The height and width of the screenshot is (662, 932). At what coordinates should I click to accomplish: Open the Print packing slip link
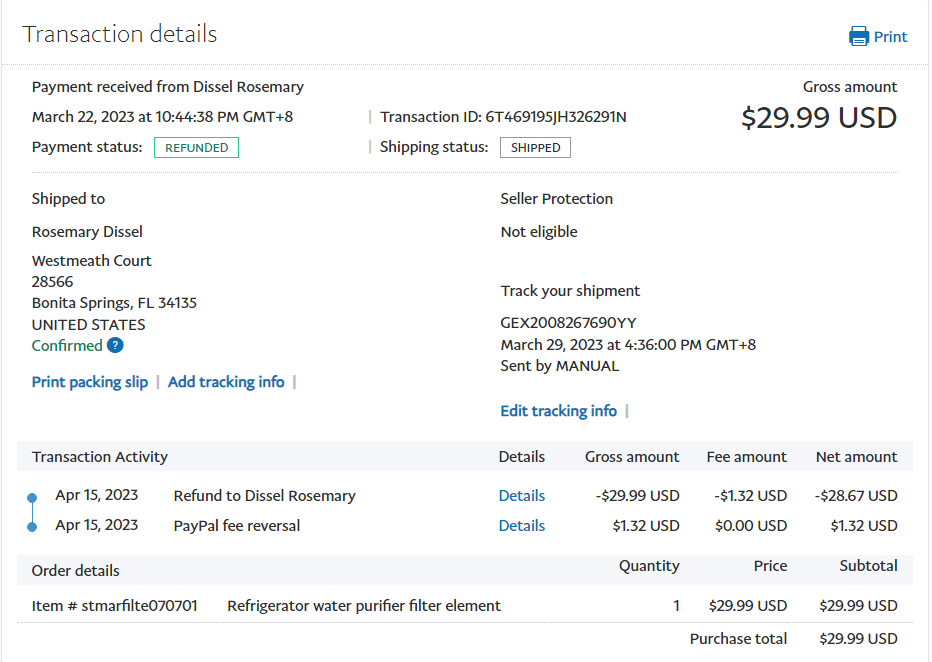(90, 382)
